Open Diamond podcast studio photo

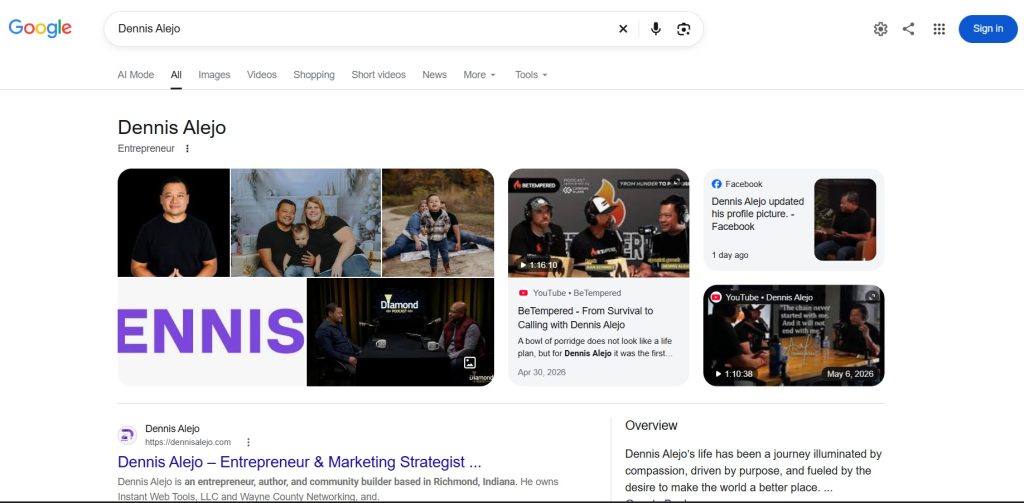coord(400,332)
